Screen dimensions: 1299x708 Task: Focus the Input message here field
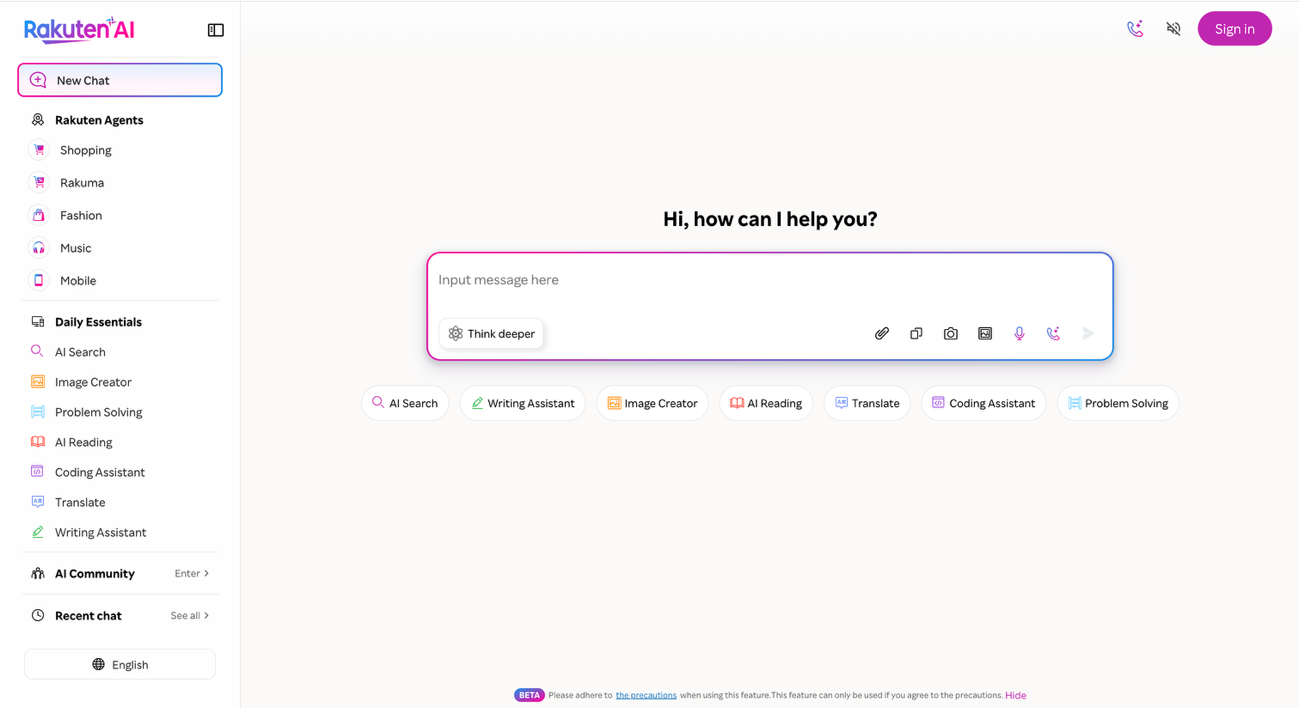(x=770, y=280)
